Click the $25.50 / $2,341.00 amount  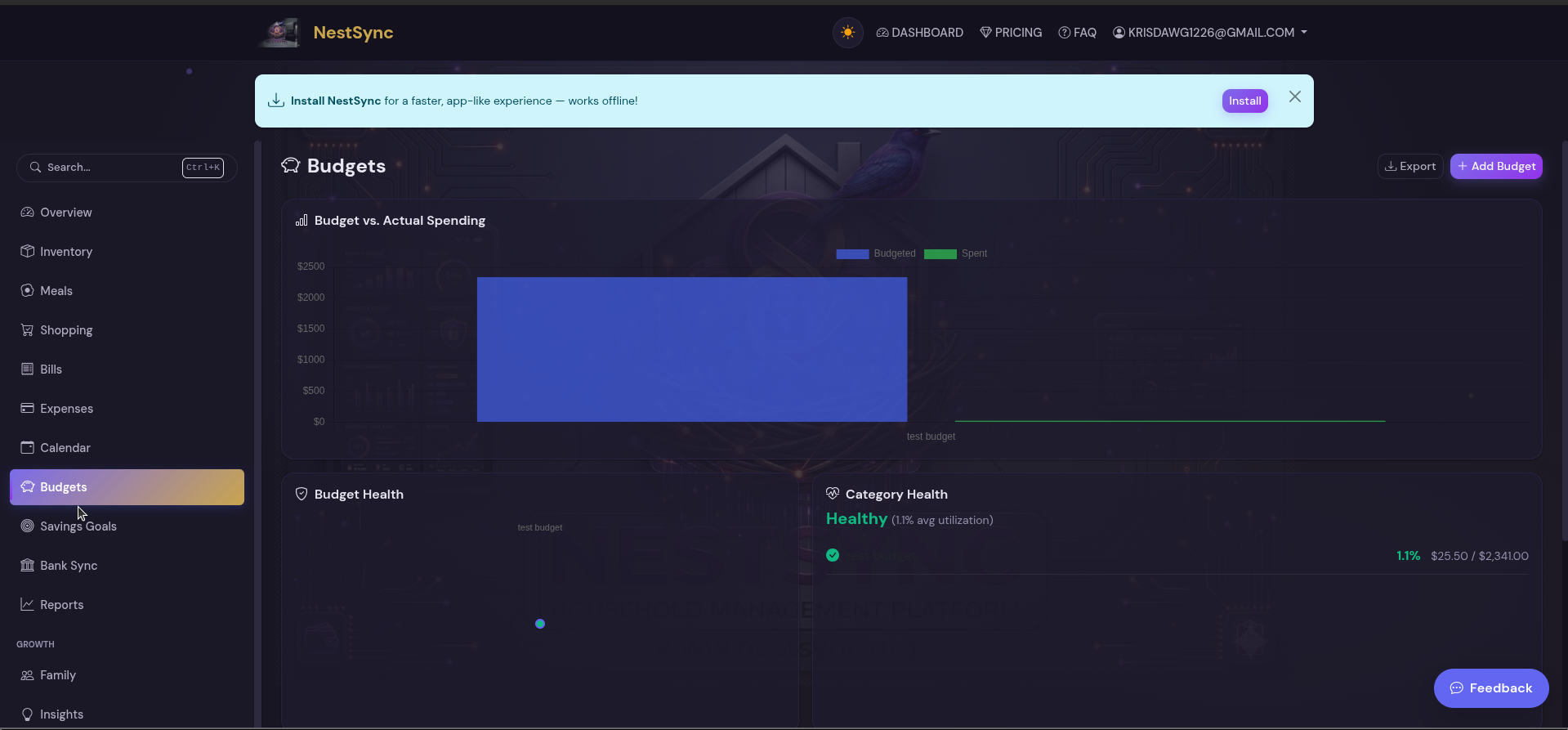(x=1480, y=556)
